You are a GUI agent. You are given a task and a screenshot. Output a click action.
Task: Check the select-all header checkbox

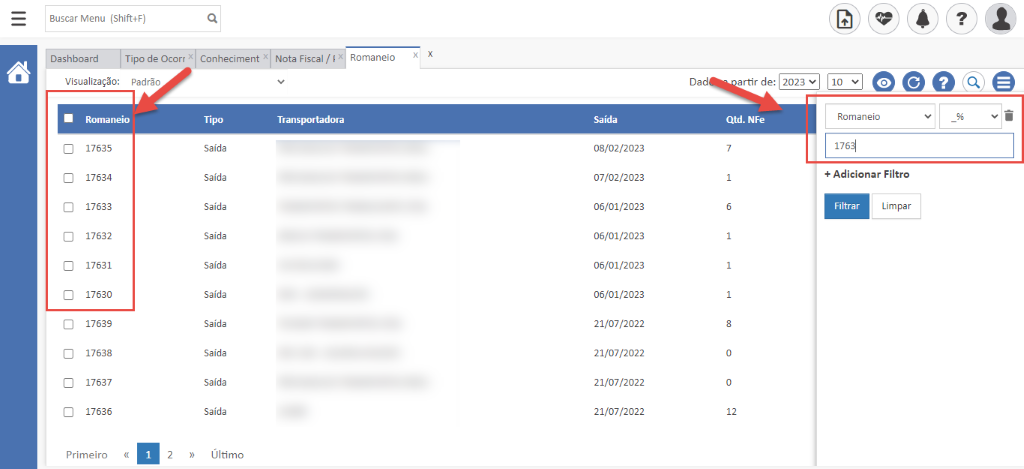tap(69, 119)
